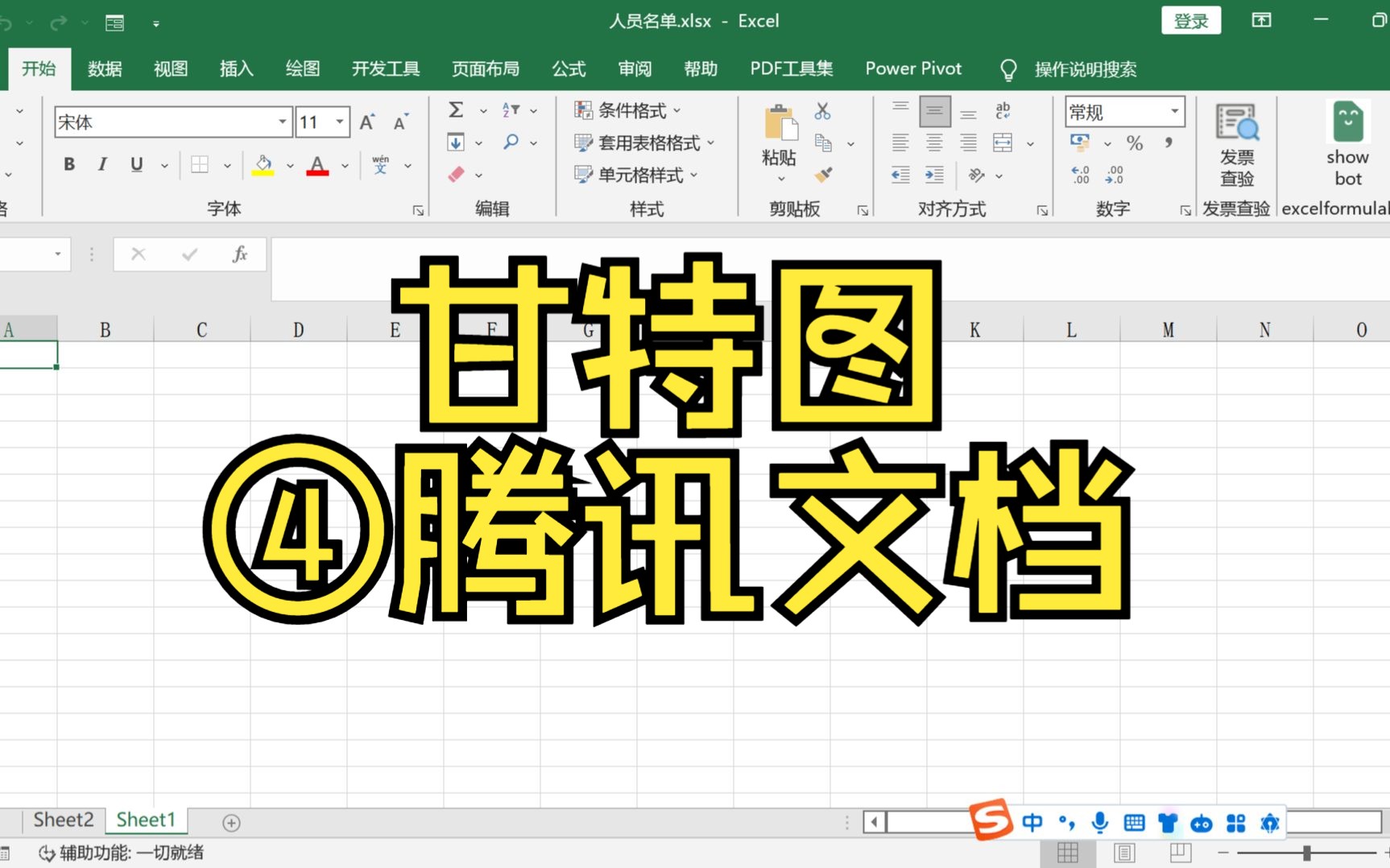The width and height of the screenshot is (1390, 868).
Task: Click the AutoSum sigma icon
Action: pyautogui.click(x=456, y=110)
